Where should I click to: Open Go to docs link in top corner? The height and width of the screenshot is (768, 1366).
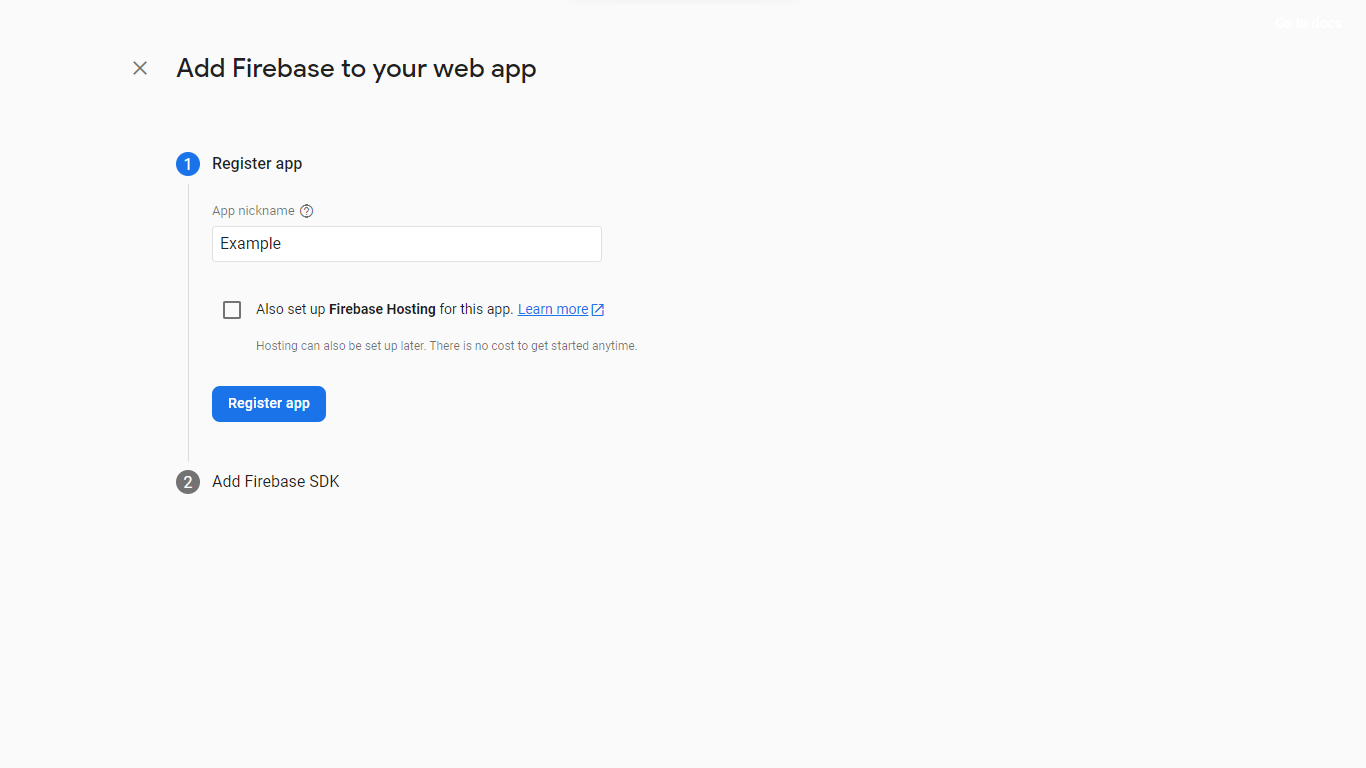click(x=1308, y=23)
